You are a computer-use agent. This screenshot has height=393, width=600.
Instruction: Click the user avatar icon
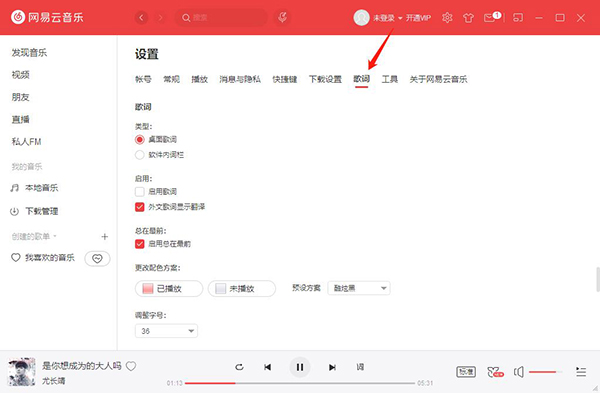pos(361,18)
